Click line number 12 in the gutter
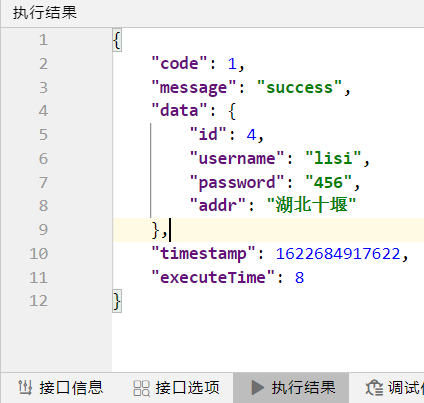Viewport: 424px width, 403px height. click(x=39, y=301)
